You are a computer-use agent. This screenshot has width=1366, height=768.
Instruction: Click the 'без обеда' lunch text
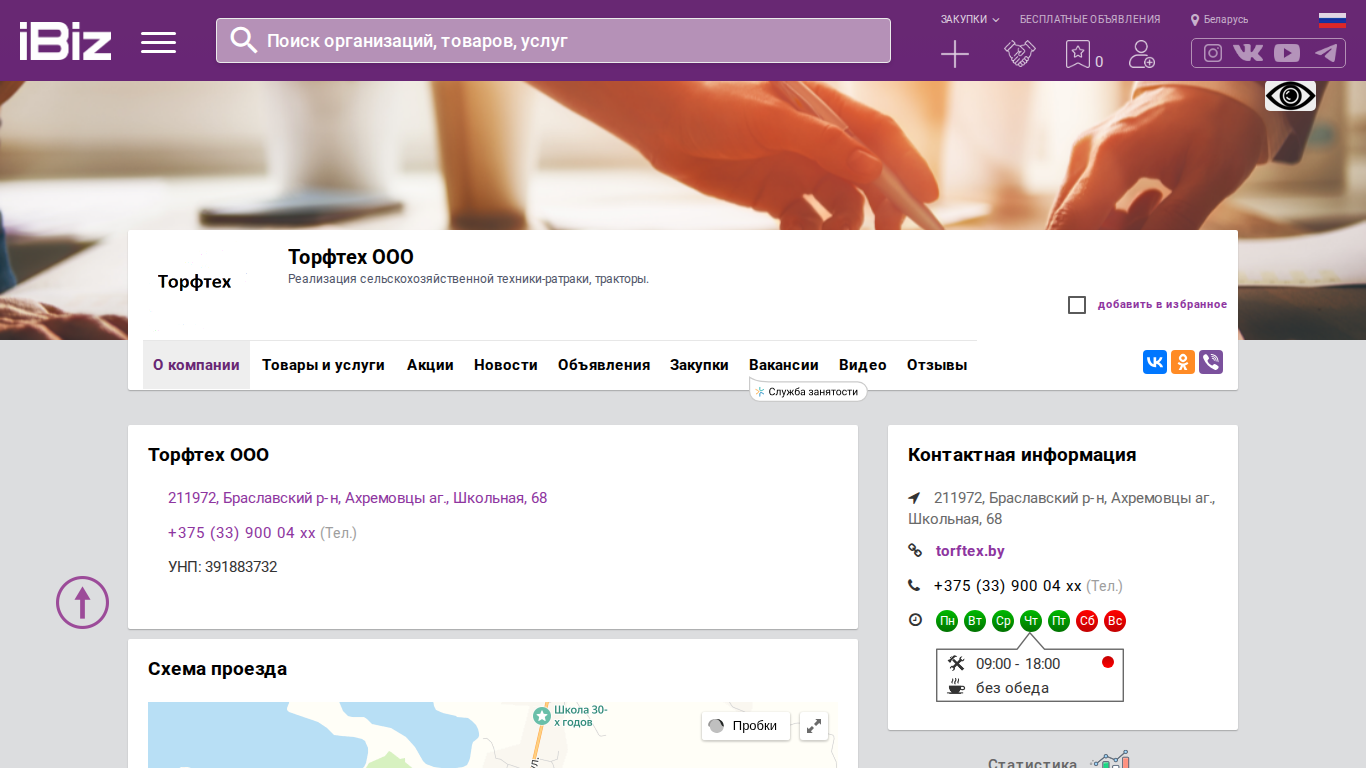point(1012,688)
